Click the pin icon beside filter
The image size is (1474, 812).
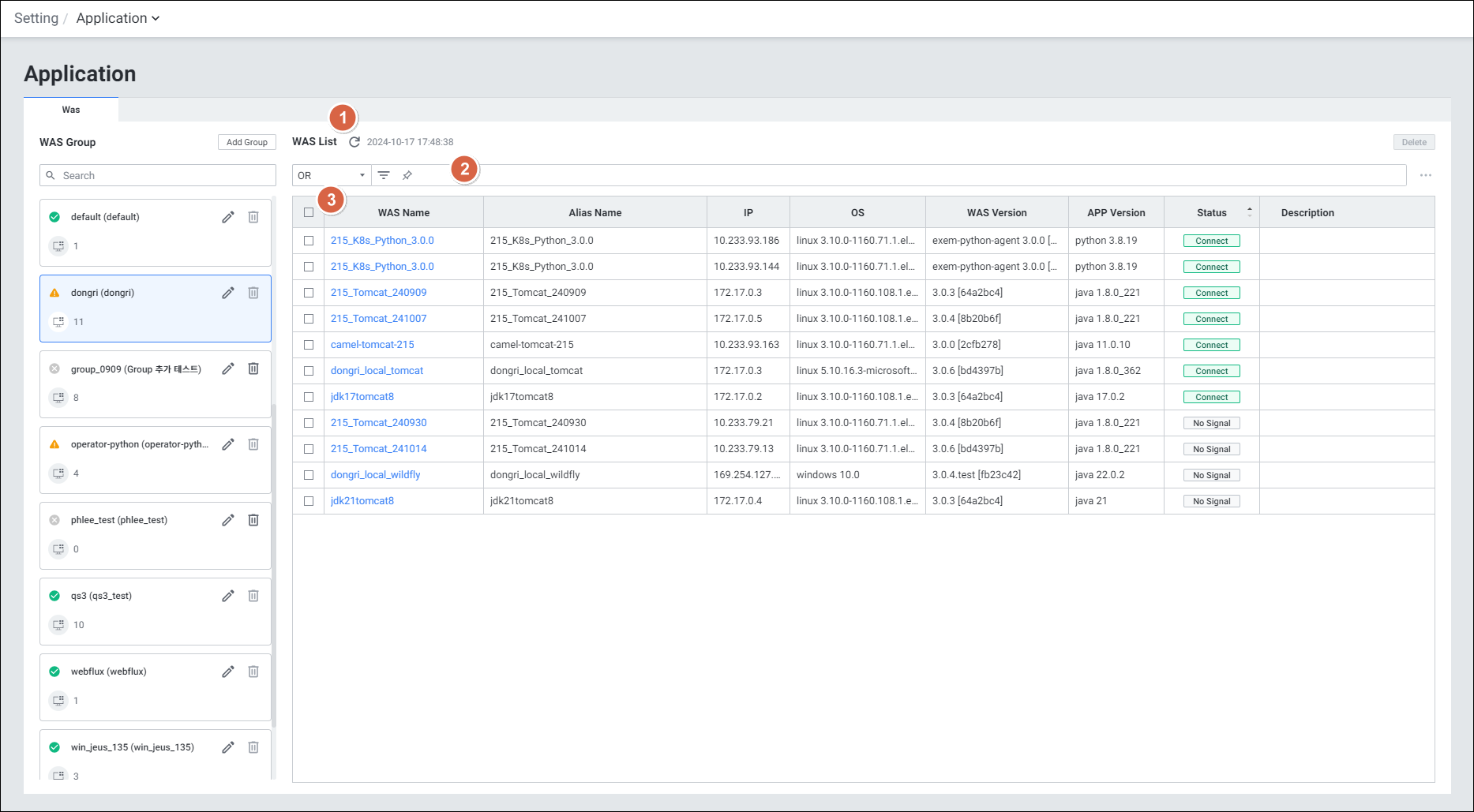[x=407, y=175]
